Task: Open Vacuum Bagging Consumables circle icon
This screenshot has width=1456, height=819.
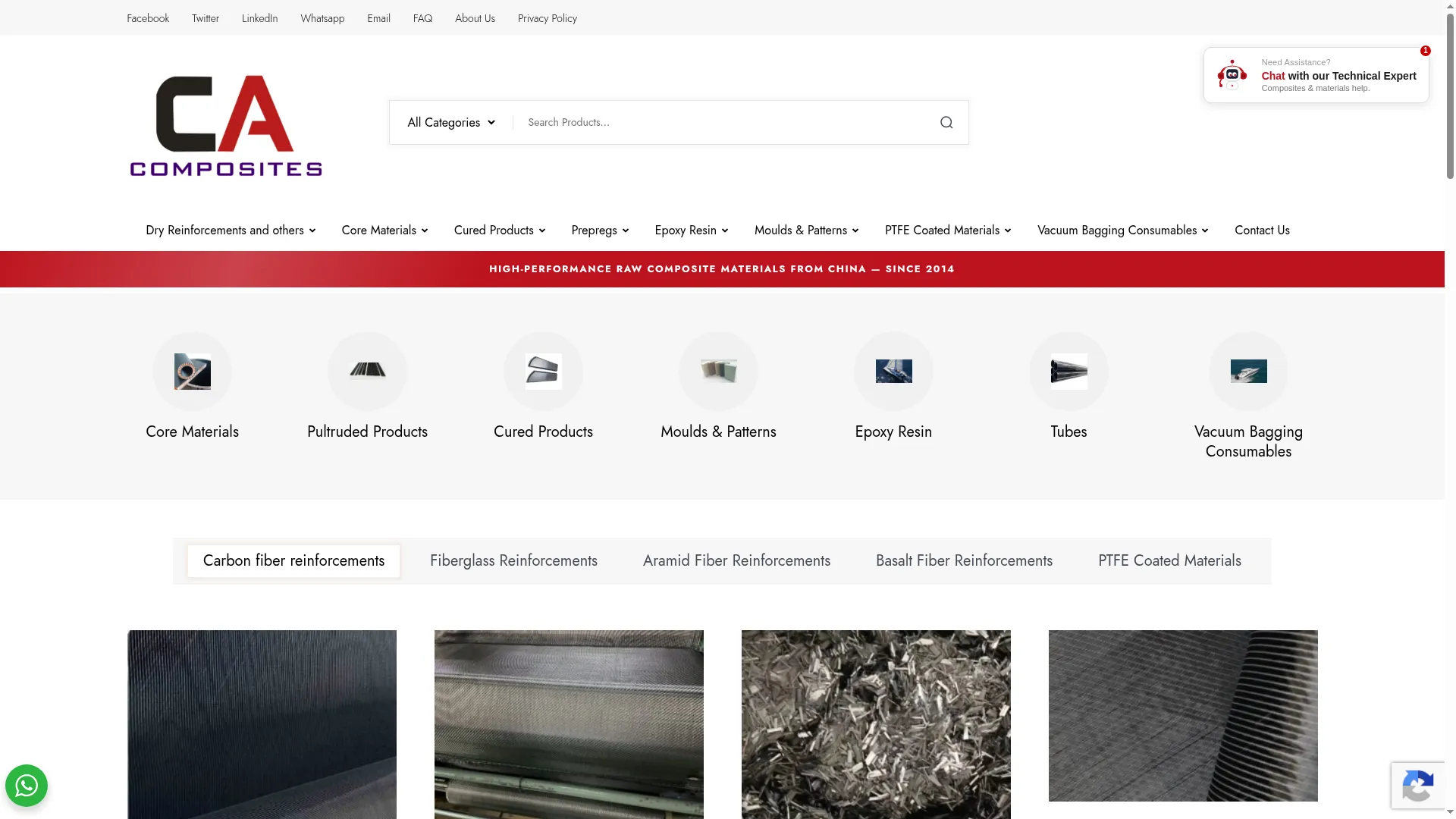Action: coord(1248,372)
